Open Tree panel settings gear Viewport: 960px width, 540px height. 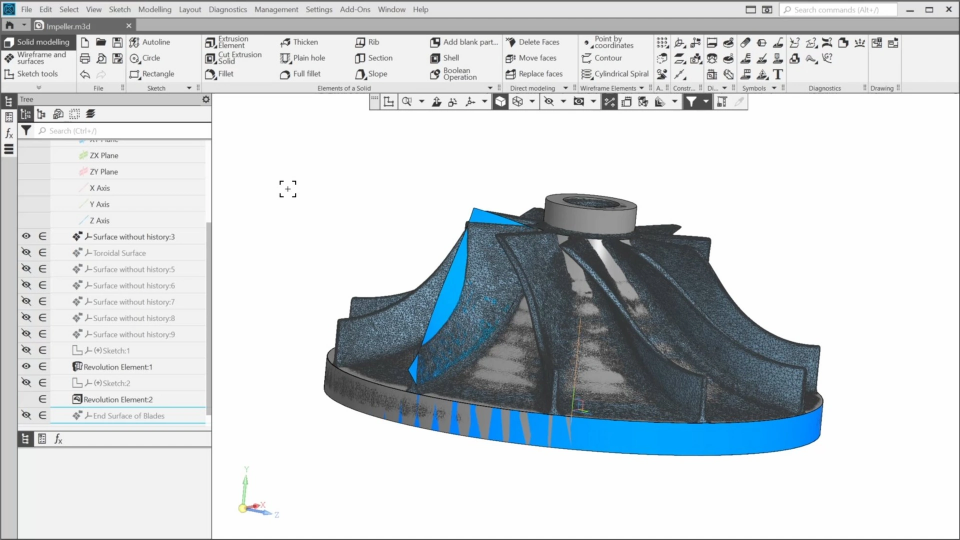[206, 99]
